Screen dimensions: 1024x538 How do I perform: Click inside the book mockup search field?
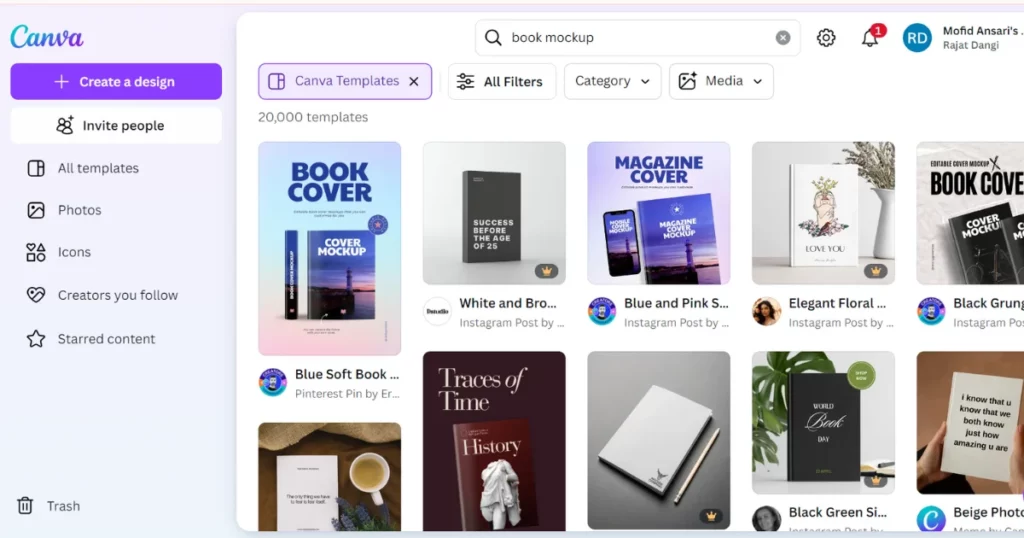pyautogui.click(x=637, y=38)
